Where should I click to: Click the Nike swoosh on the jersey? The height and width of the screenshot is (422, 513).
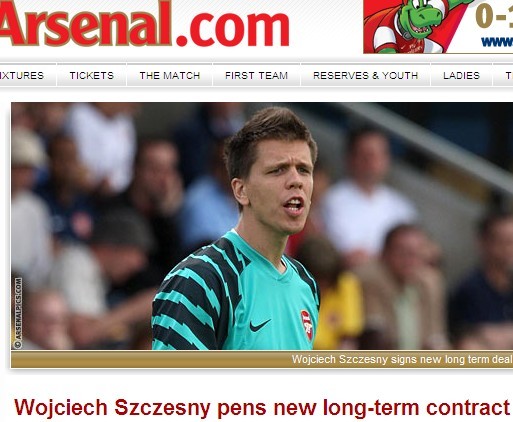260,325
